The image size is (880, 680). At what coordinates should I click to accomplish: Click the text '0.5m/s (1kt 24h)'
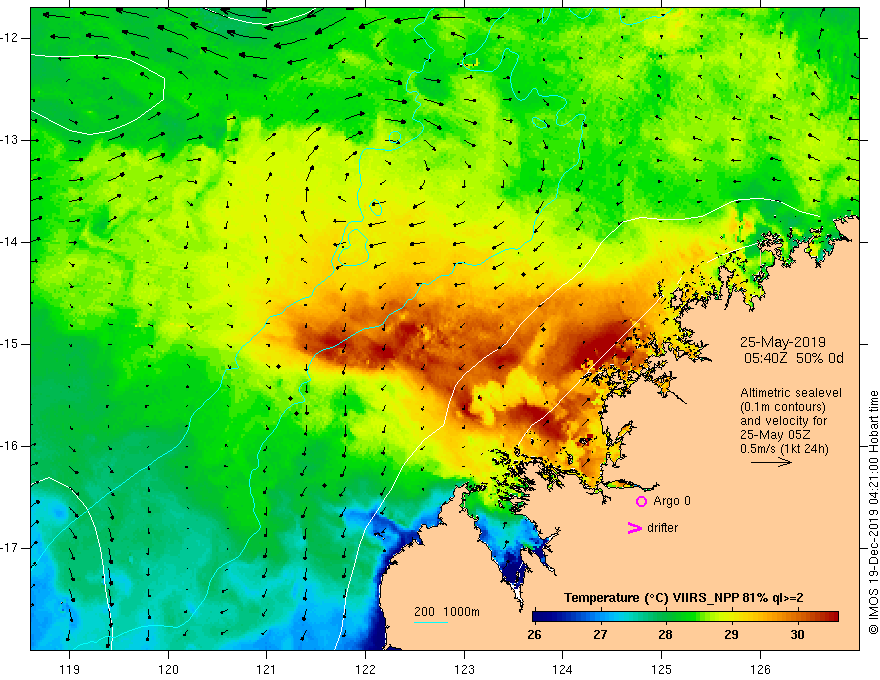tap(784, 449)
